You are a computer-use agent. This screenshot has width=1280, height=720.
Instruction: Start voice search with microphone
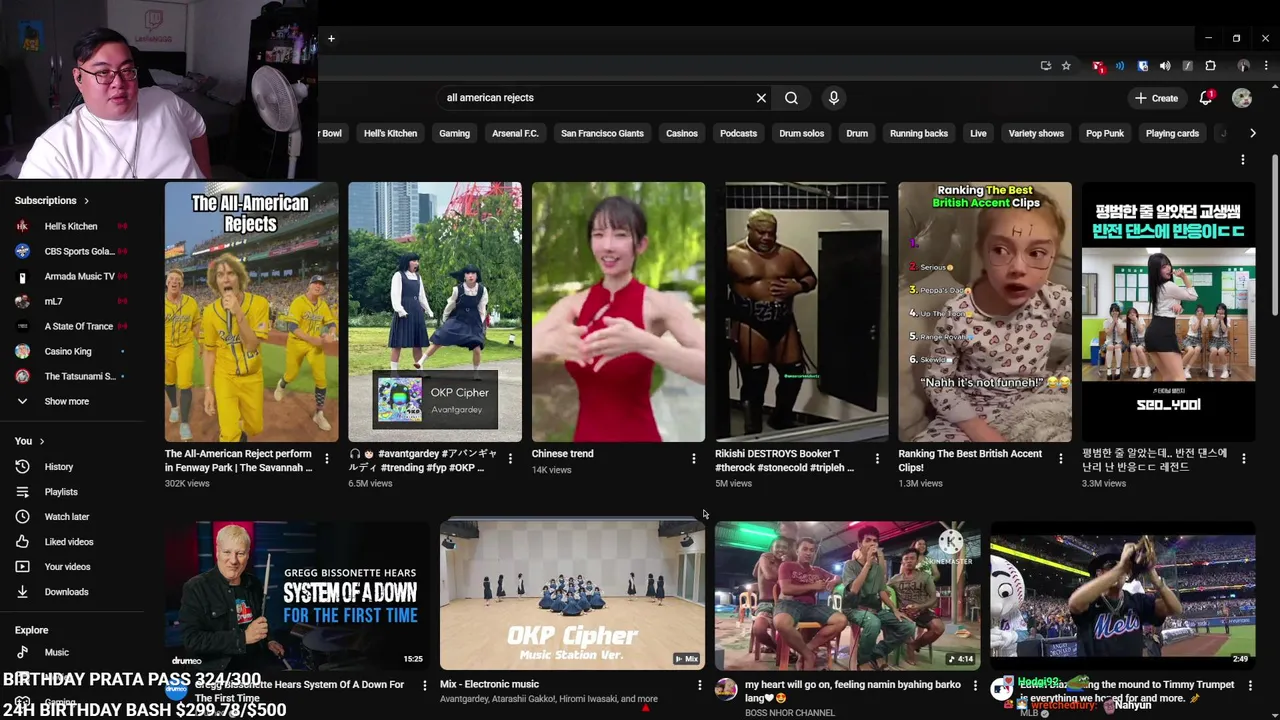coord(833,98)
